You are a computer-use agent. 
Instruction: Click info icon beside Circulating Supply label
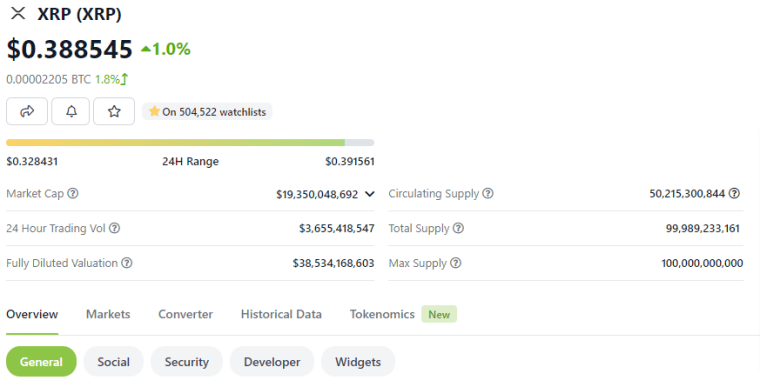click(x=488, y=194)
